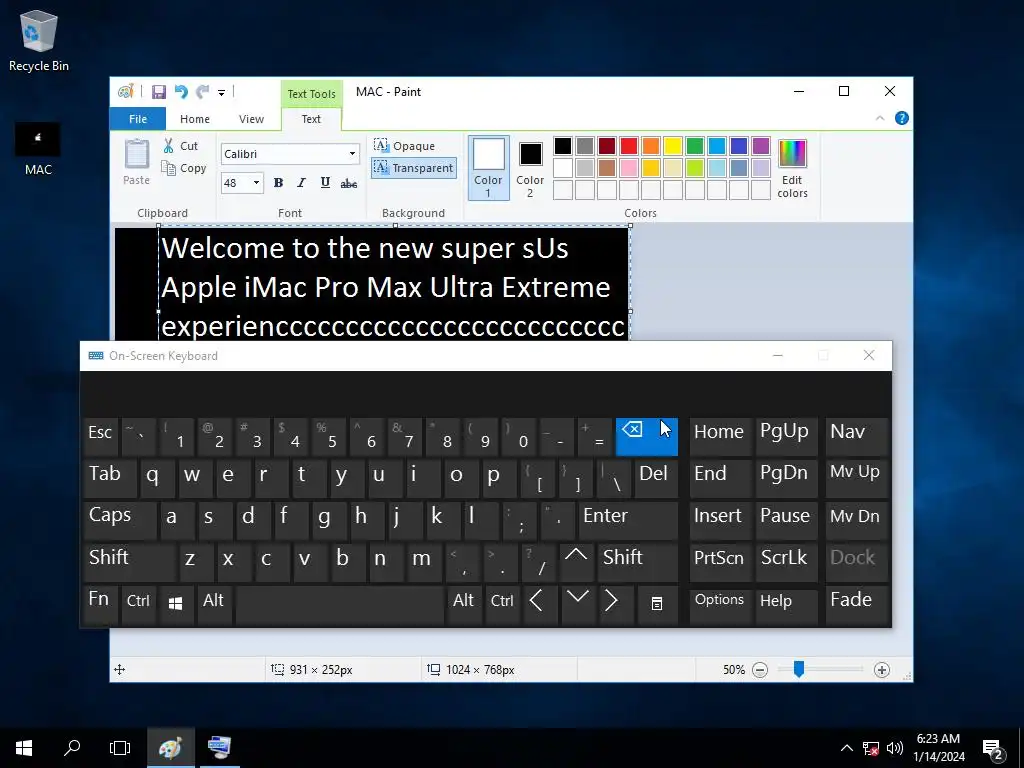Click the Paint zoom slider handle
Image resolution: width=1024 pixels, height=768 pixels.
coord(799,669)
